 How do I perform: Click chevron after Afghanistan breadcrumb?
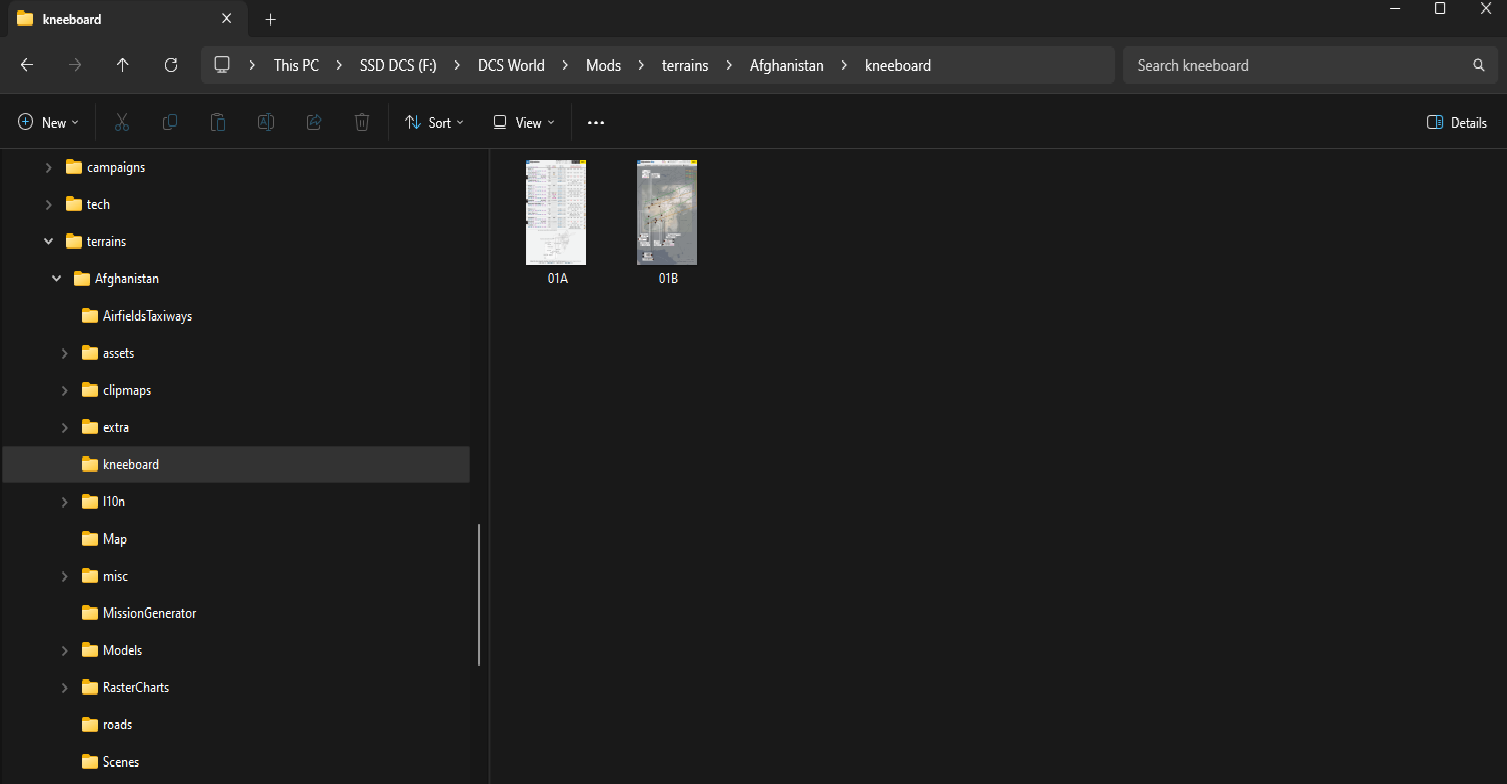click(x=845, y=65)
